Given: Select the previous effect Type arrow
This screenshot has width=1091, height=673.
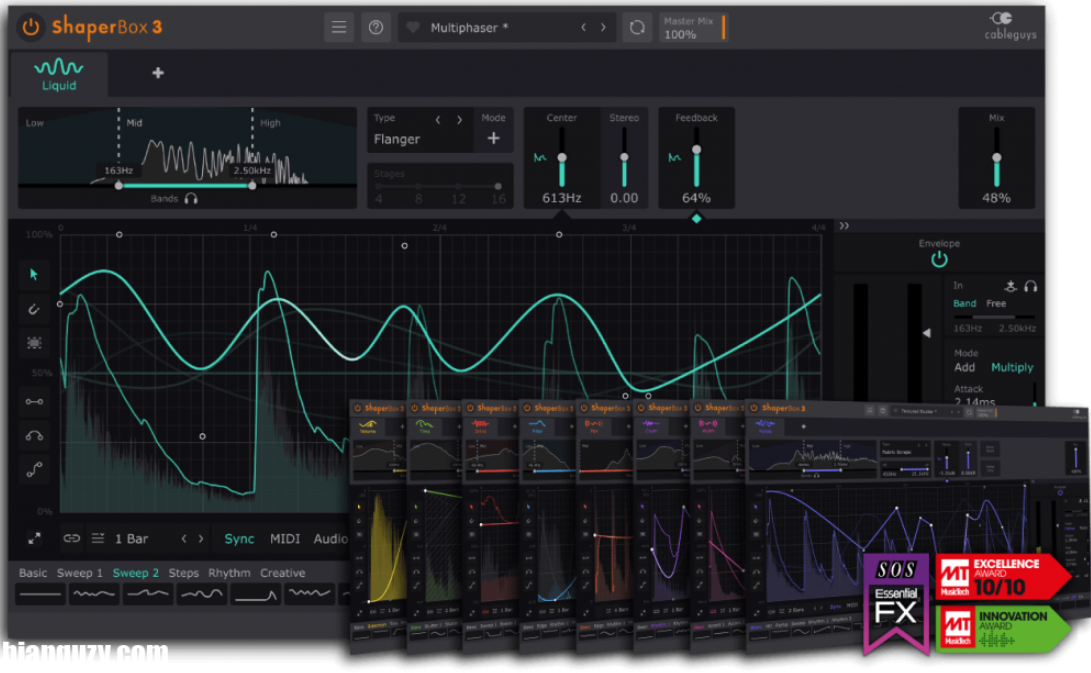Looking at the screenshot, I should [x=438, y=120].
